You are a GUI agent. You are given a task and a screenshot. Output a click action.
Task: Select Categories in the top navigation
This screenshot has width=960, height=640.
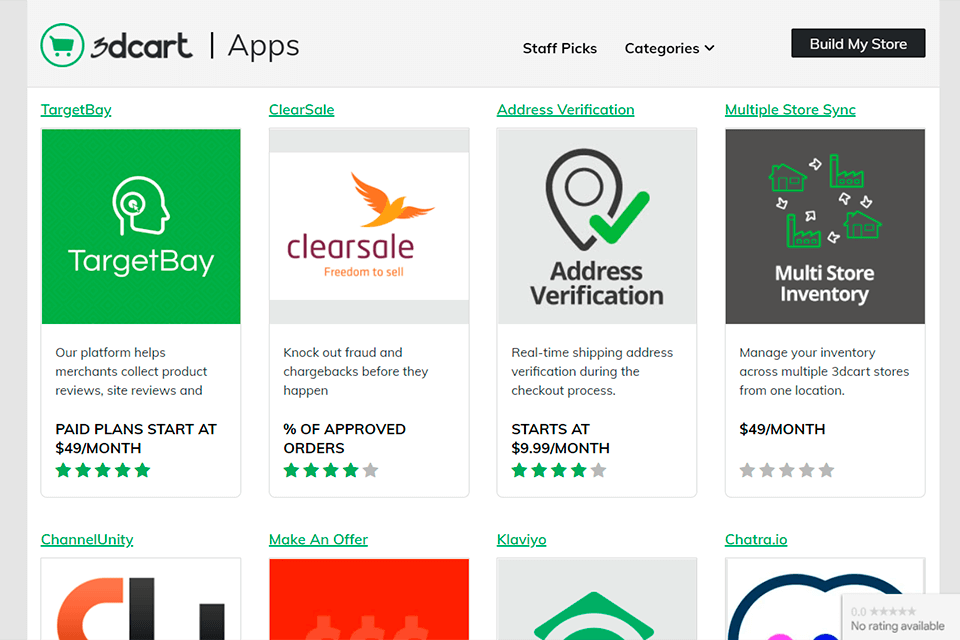(662, 48)
